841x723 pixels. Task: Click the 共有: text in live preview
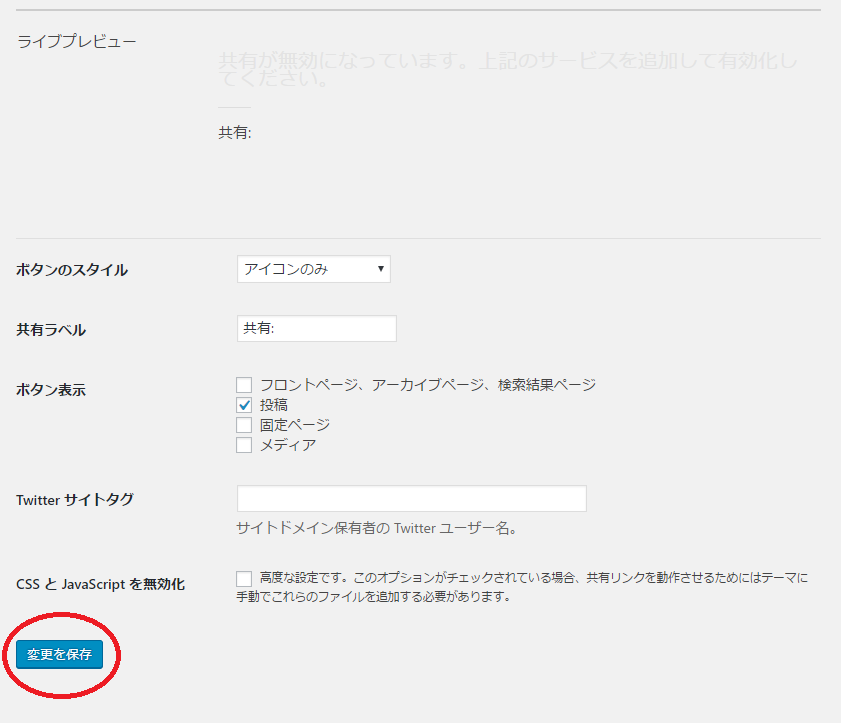[x=235, y=132]
